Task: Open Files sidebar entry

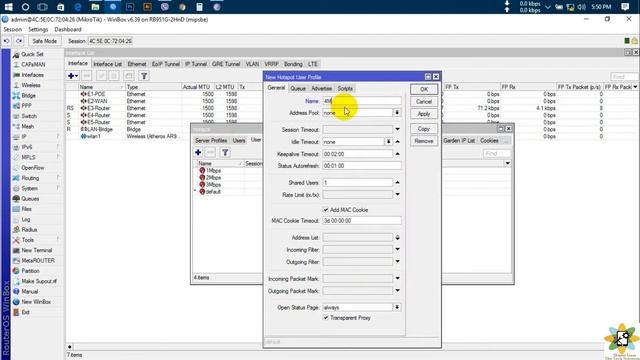Action: [26, 209]
